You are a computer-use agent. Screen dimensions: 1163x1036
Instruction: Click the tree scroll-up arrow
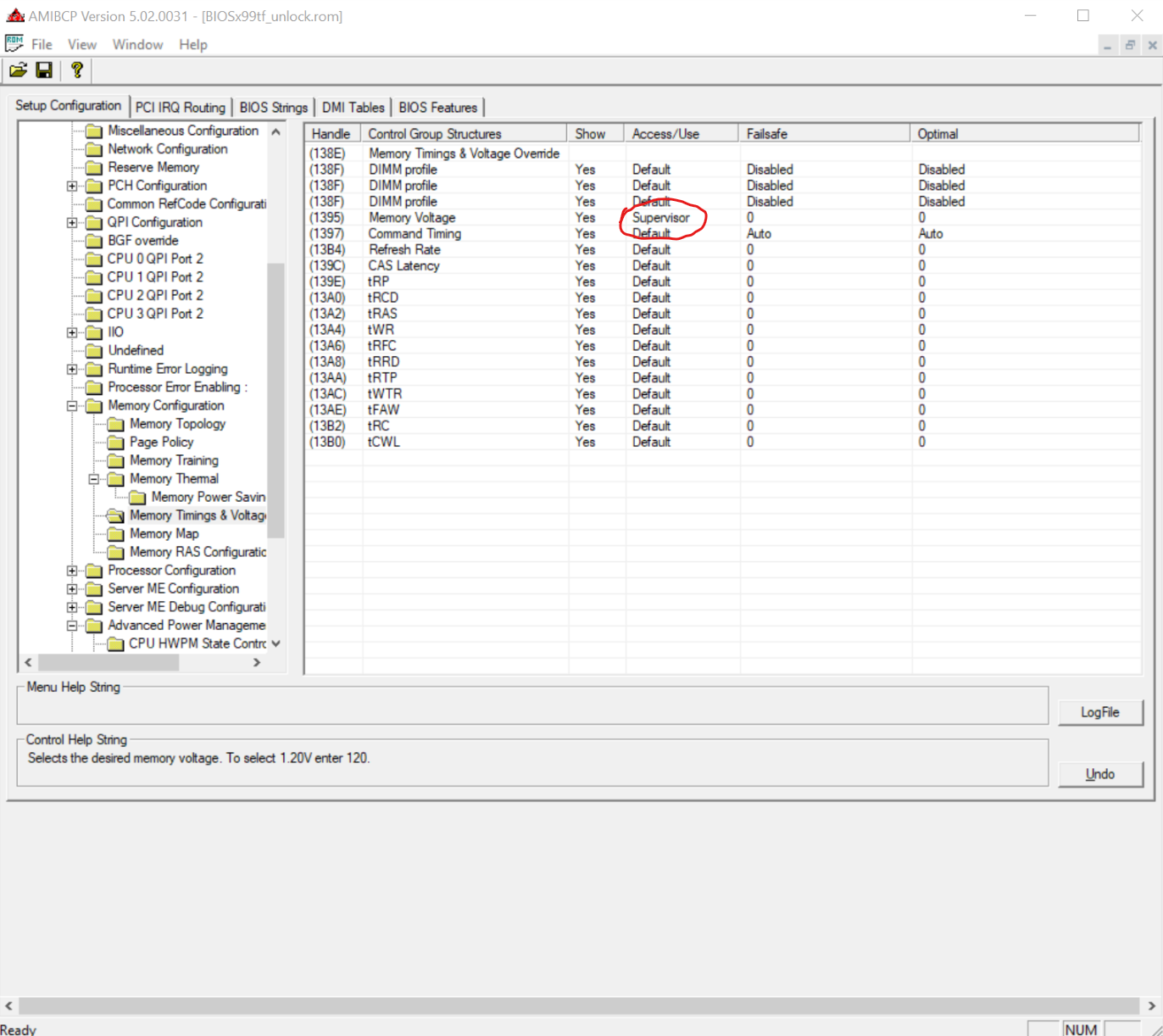276,131
